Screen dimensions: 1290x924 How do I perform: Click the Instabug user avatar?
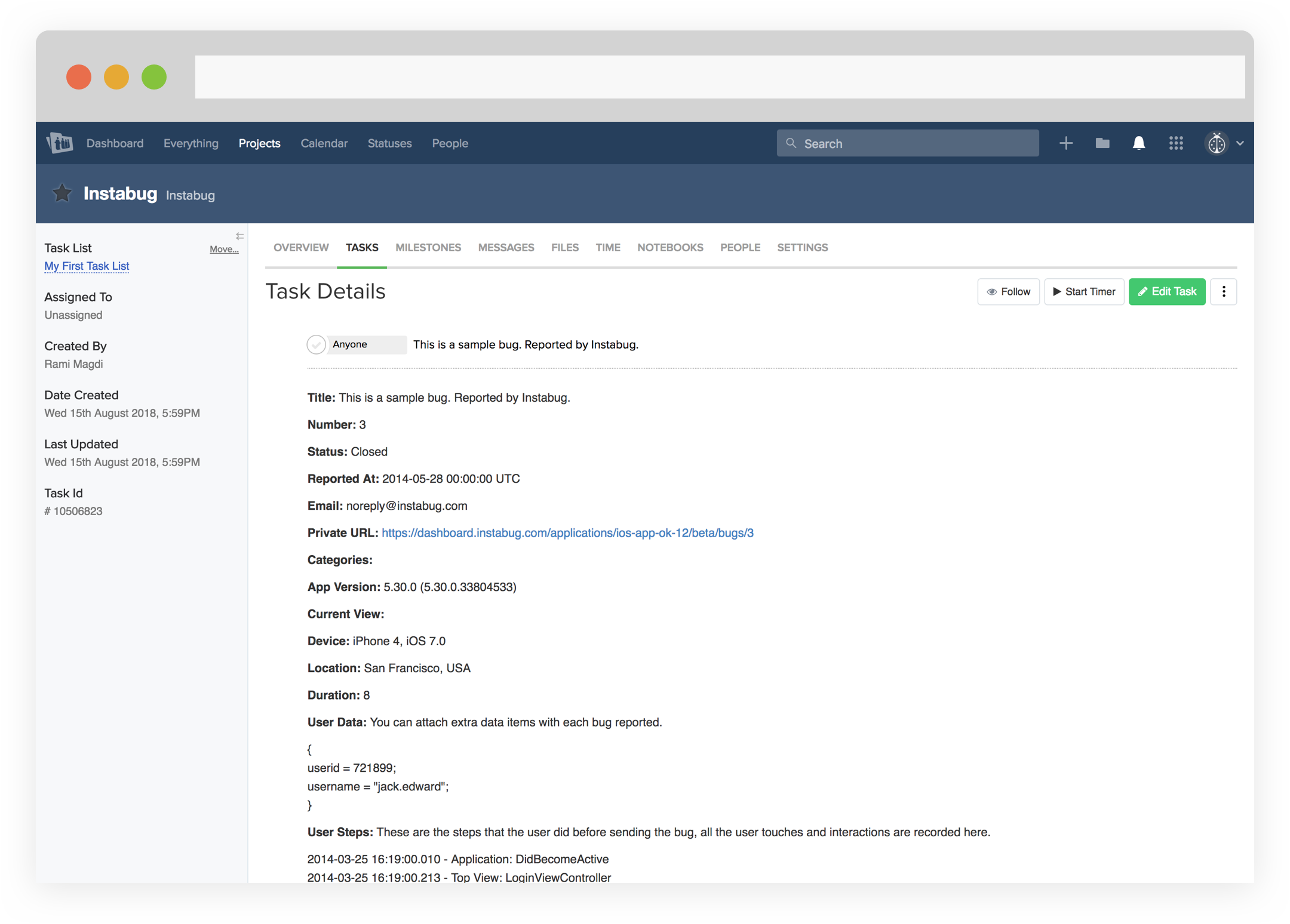coord(1217,143)
